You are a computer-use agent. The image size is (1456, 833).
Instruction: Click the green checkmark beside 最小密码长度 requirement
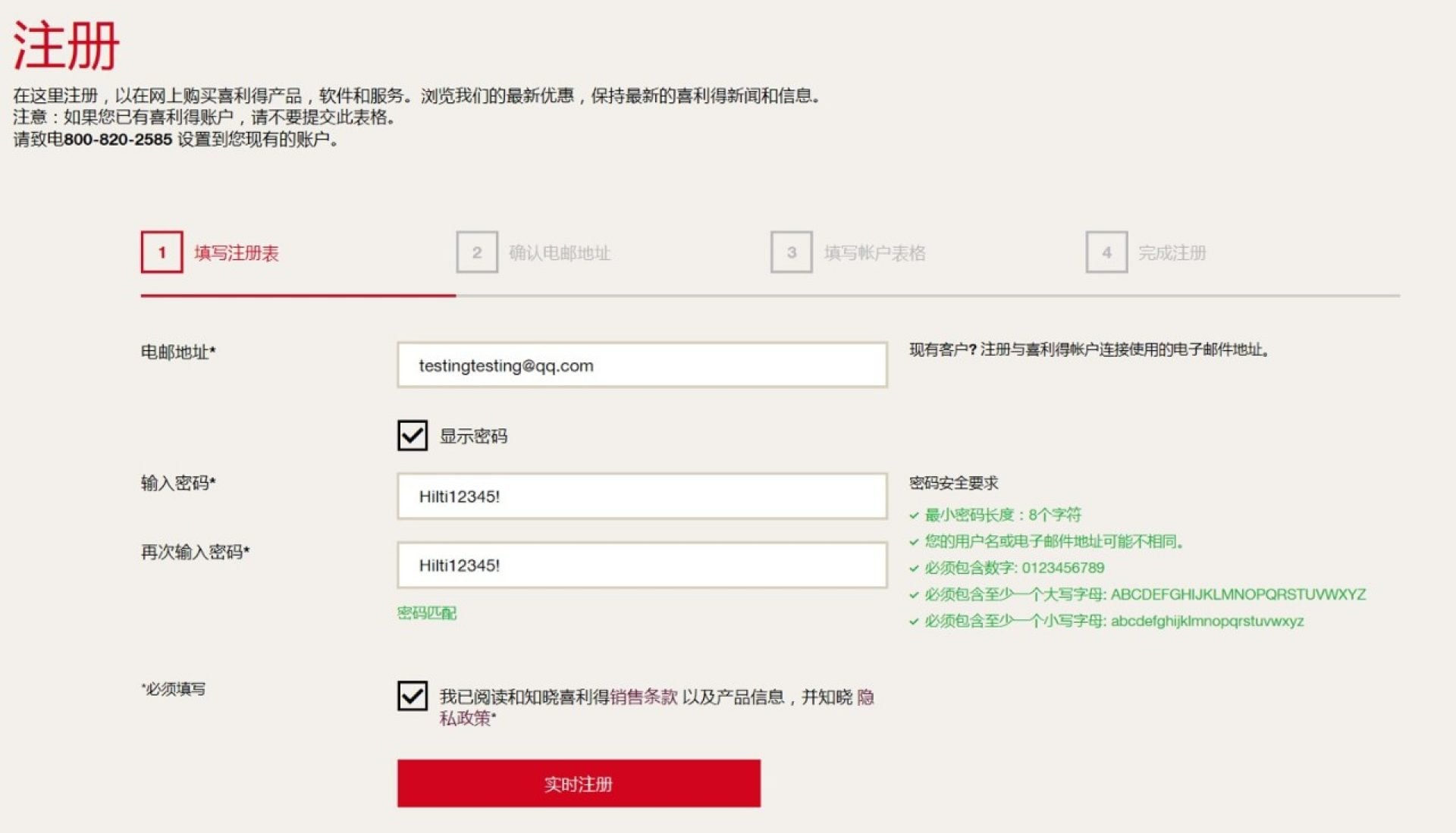coord(914,515)
